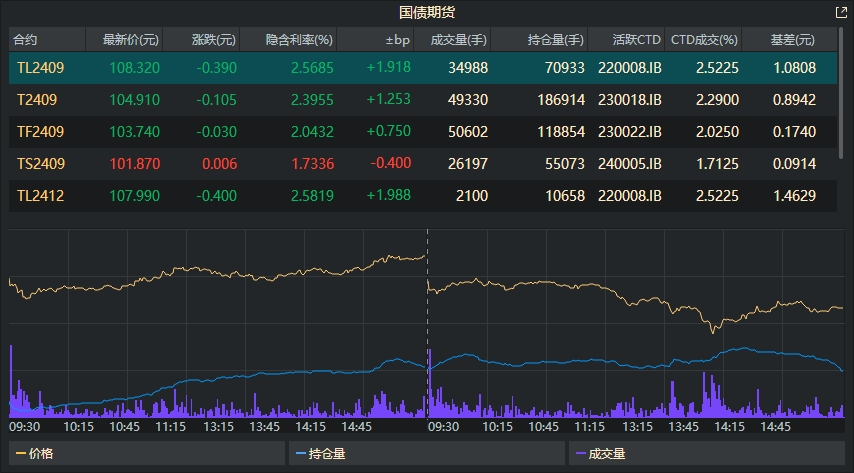
Task: Open the 240005.IB CTD bond link
Action: (x=626, y=164)
